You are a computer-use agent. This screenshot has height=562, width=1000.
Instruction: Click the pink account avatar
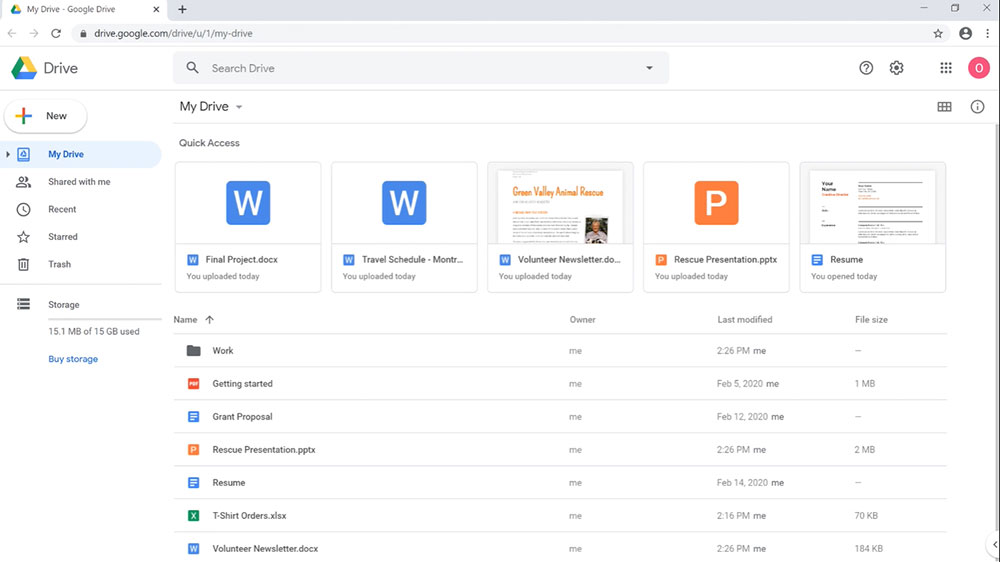coord(978,68)
